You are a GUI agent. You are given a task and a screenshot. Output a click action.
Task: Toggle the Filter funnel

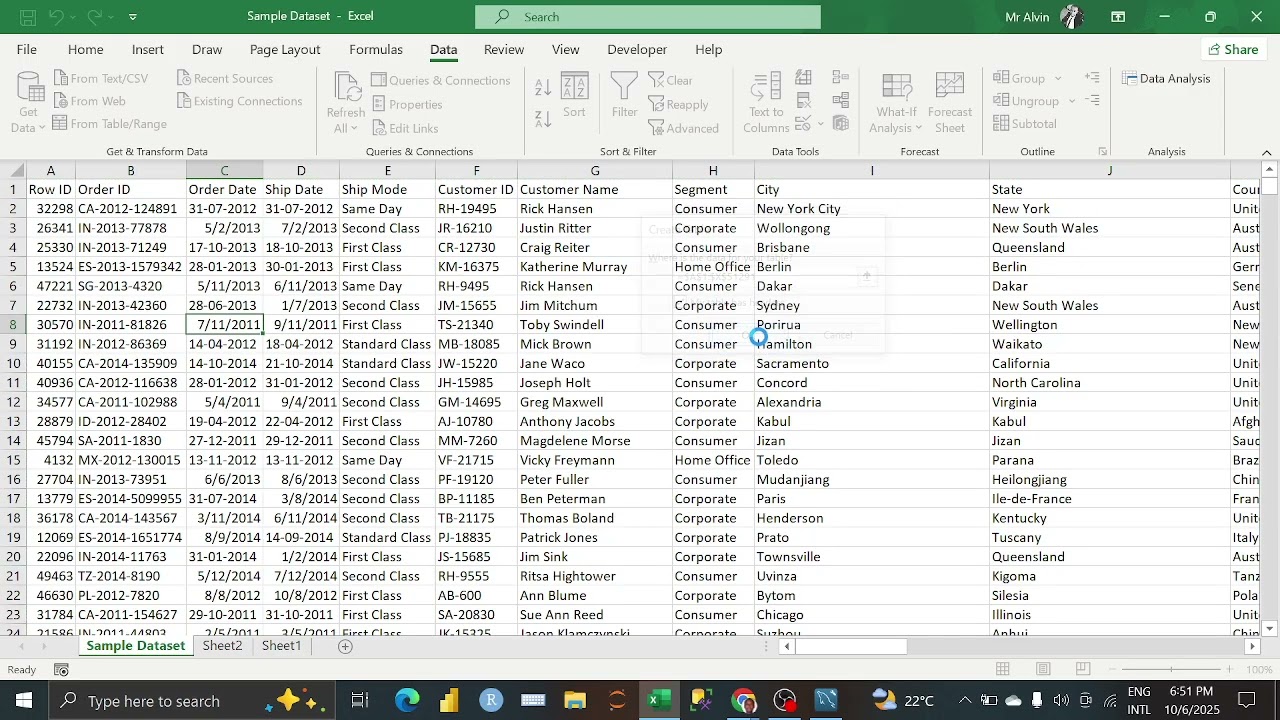click(x=624, y=96)
